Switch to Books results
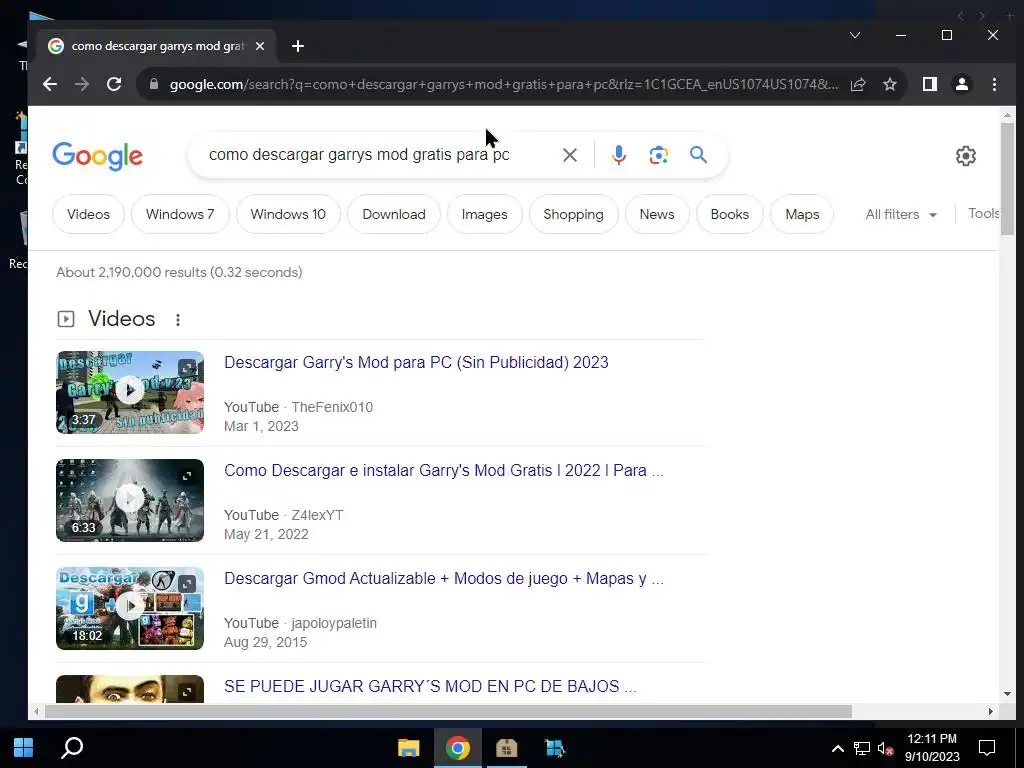 (729, 214)
